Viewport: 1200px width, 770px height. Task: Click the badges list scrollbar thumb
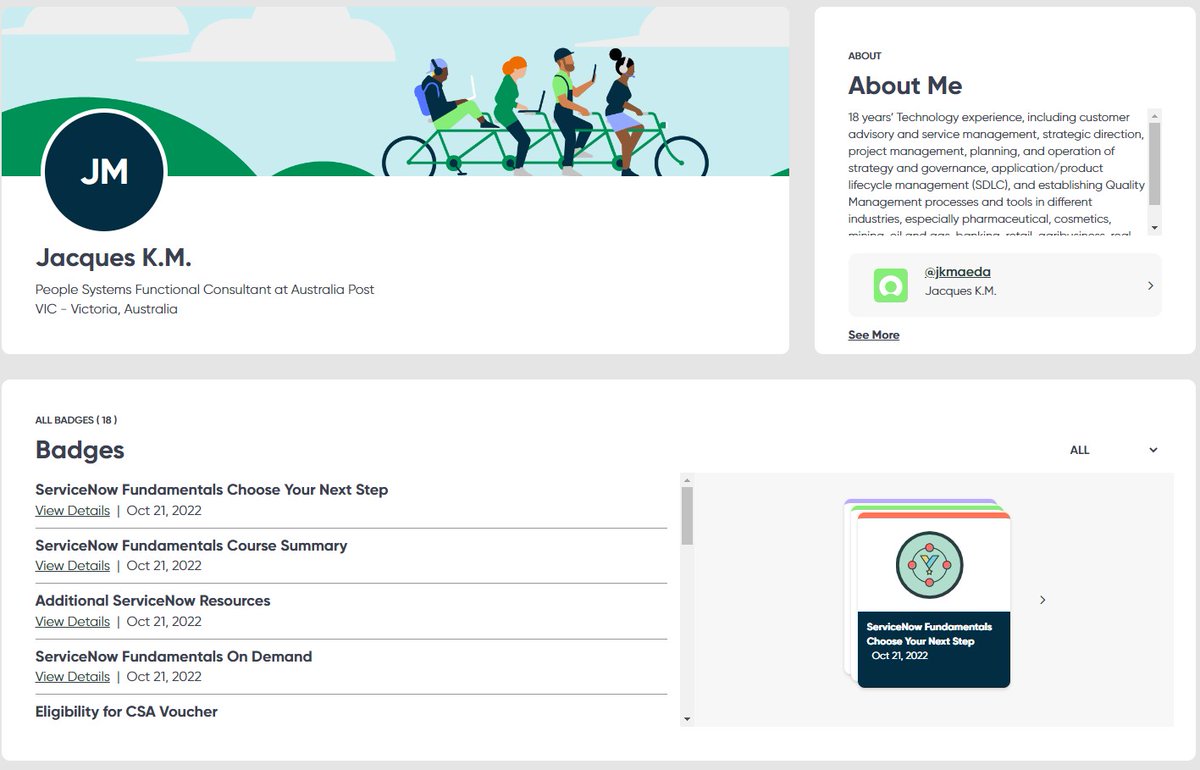[687, 516]
